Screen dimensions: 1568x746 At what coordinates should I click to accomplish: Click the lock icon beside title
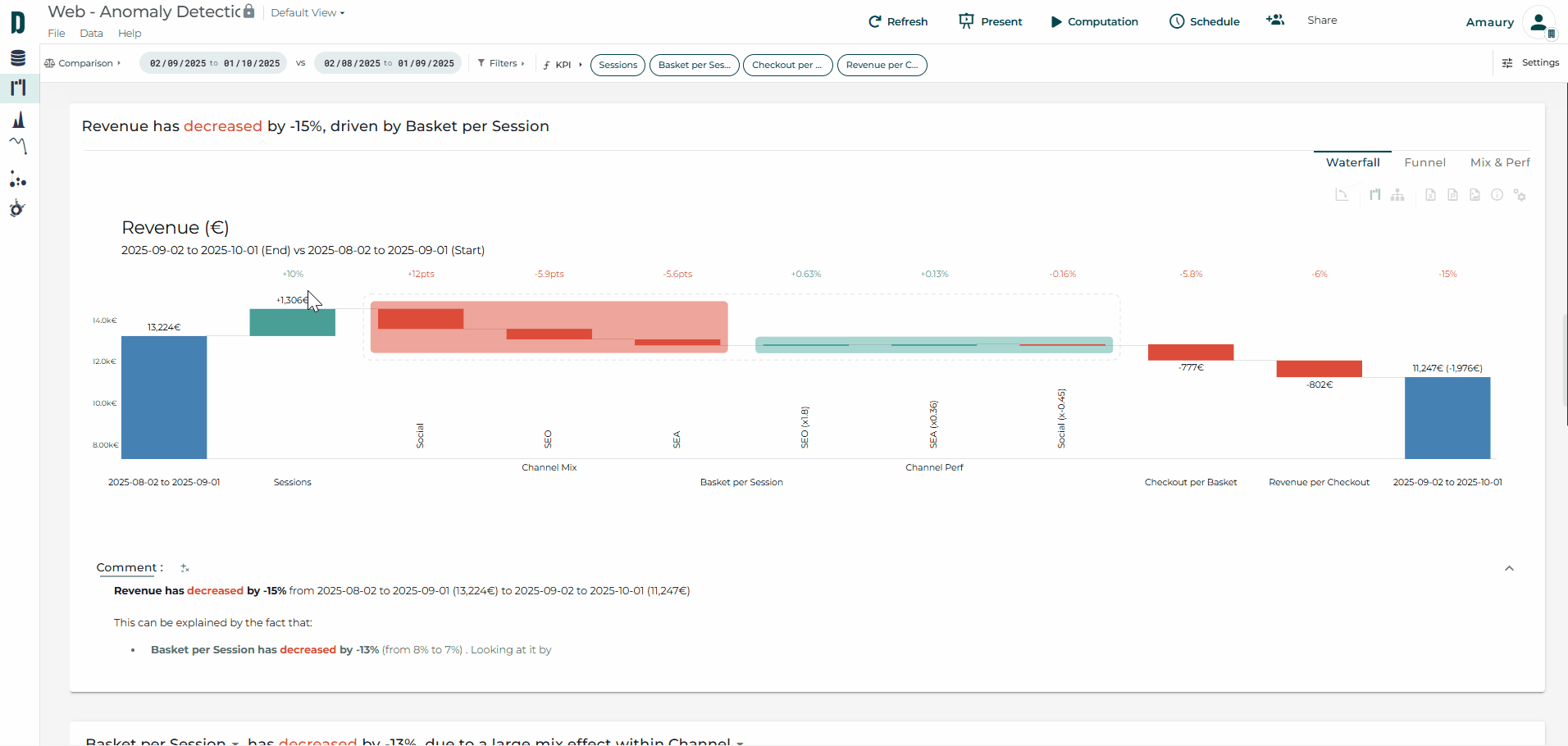pos(248,11)
